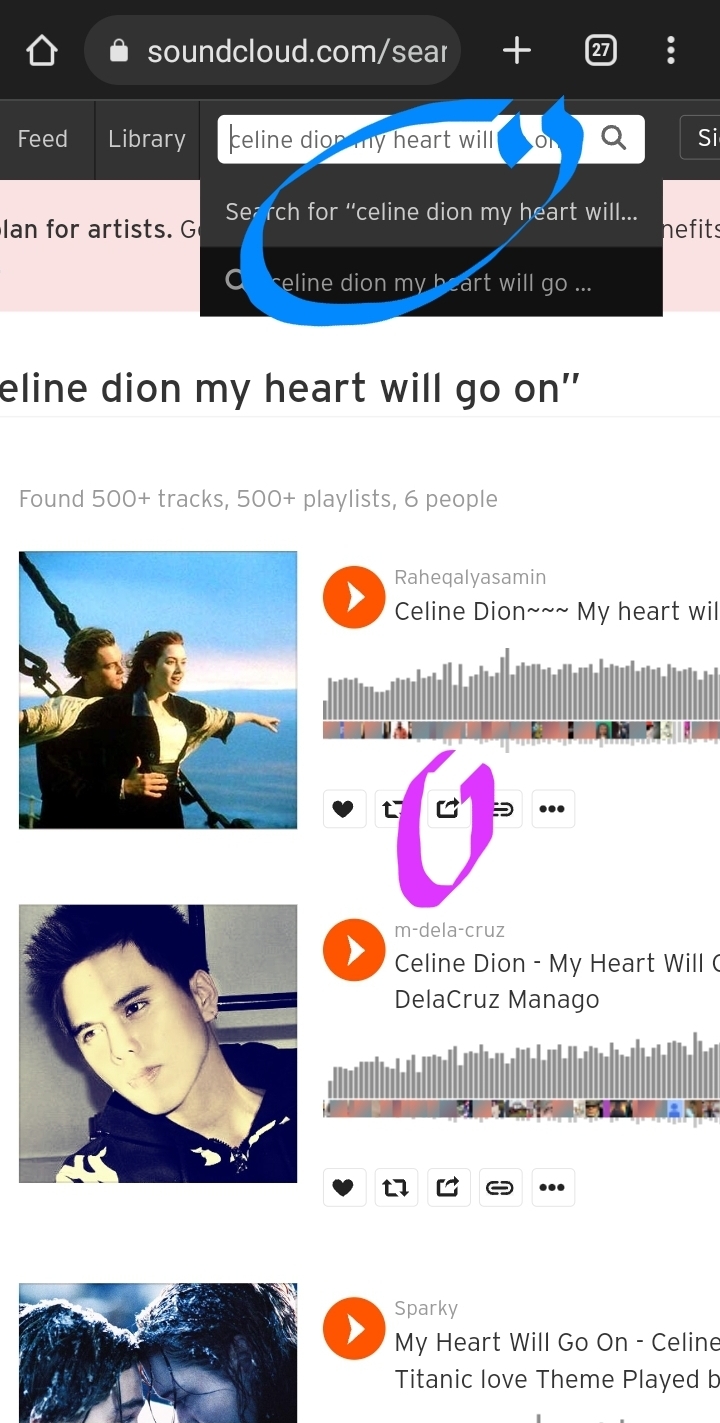Like the Raheqalyasamin track with the heart icon
This screenshot has height=1423, width=720.
[343, 809]
